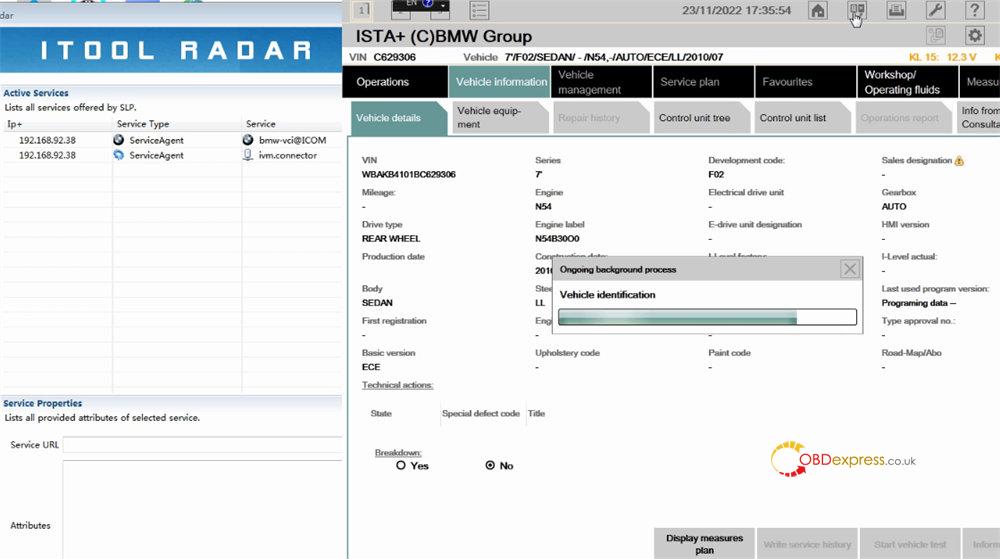Screen dimensions: 1000x559
Task: Click the Display measures plan button
Action: point(704,544)
